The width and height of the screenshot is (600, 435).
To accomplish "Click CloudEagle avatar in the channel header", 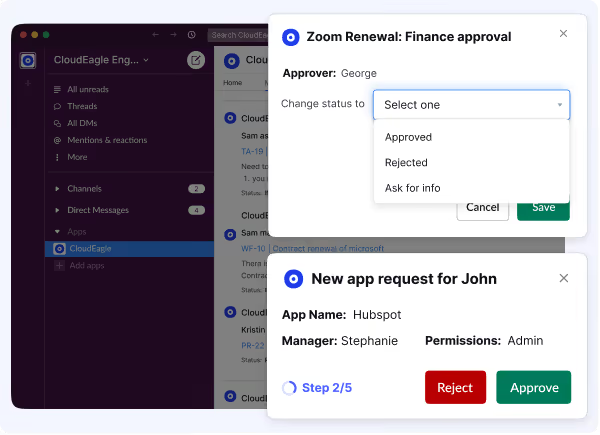I will pyautogui.click(x=232, y=61).
